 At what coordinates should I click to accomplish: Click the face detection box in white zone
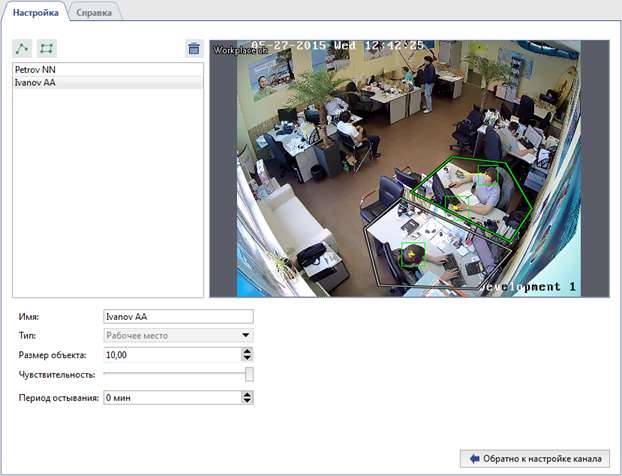(x=413, y=254)
